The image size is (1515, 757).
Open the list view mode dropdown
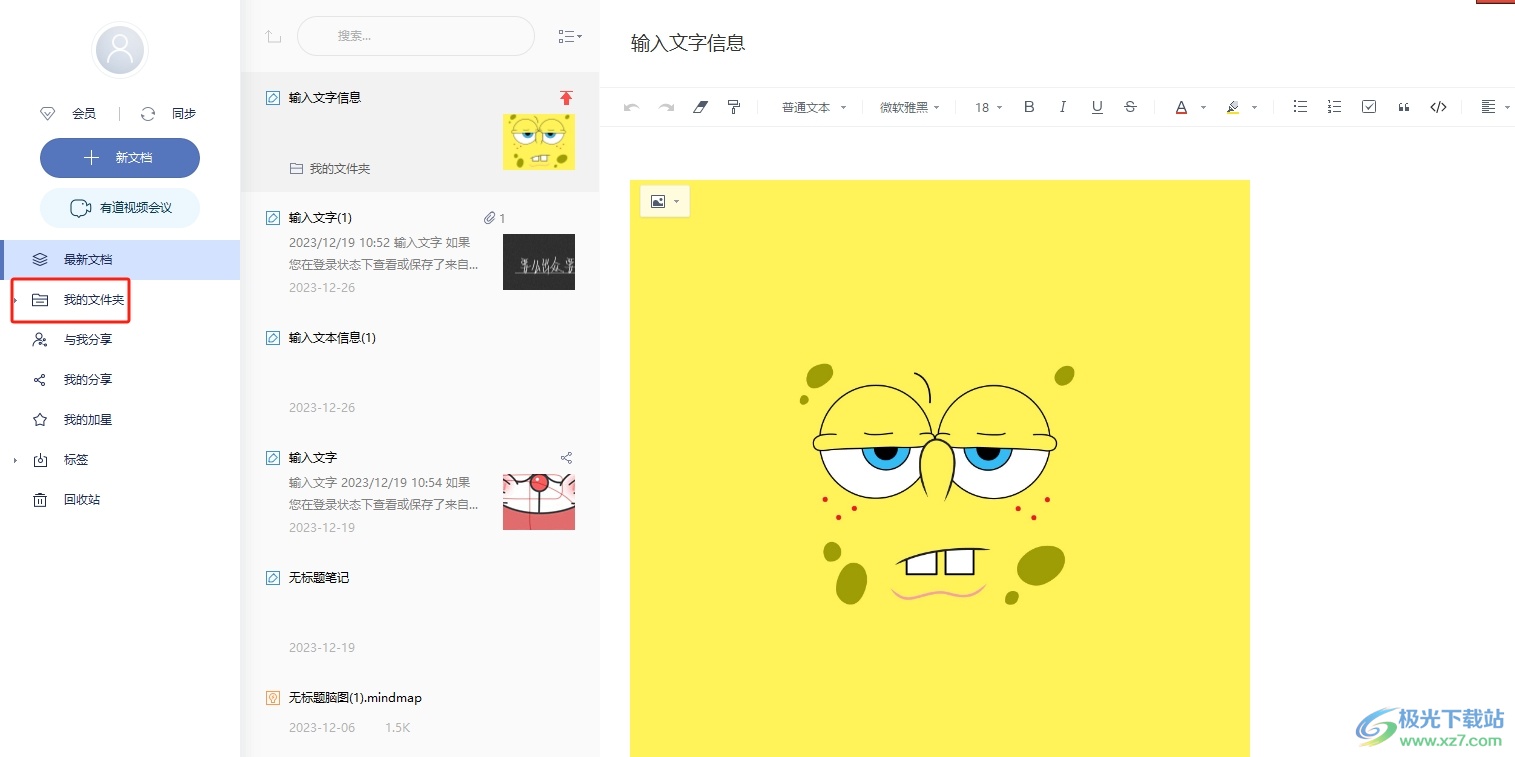(570, 37)
